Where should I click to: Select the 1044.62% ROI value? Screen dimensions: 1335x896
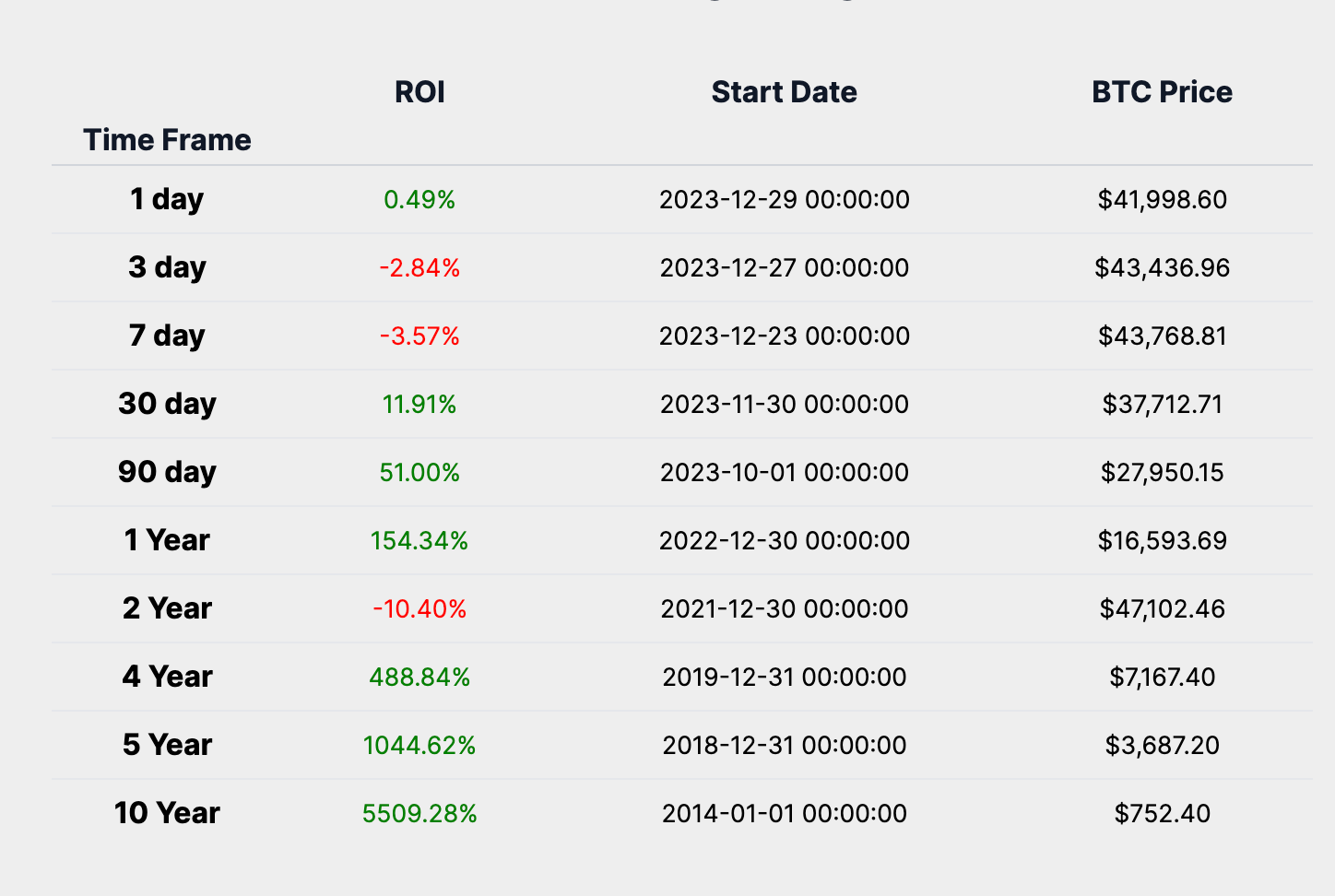[419, 746]
